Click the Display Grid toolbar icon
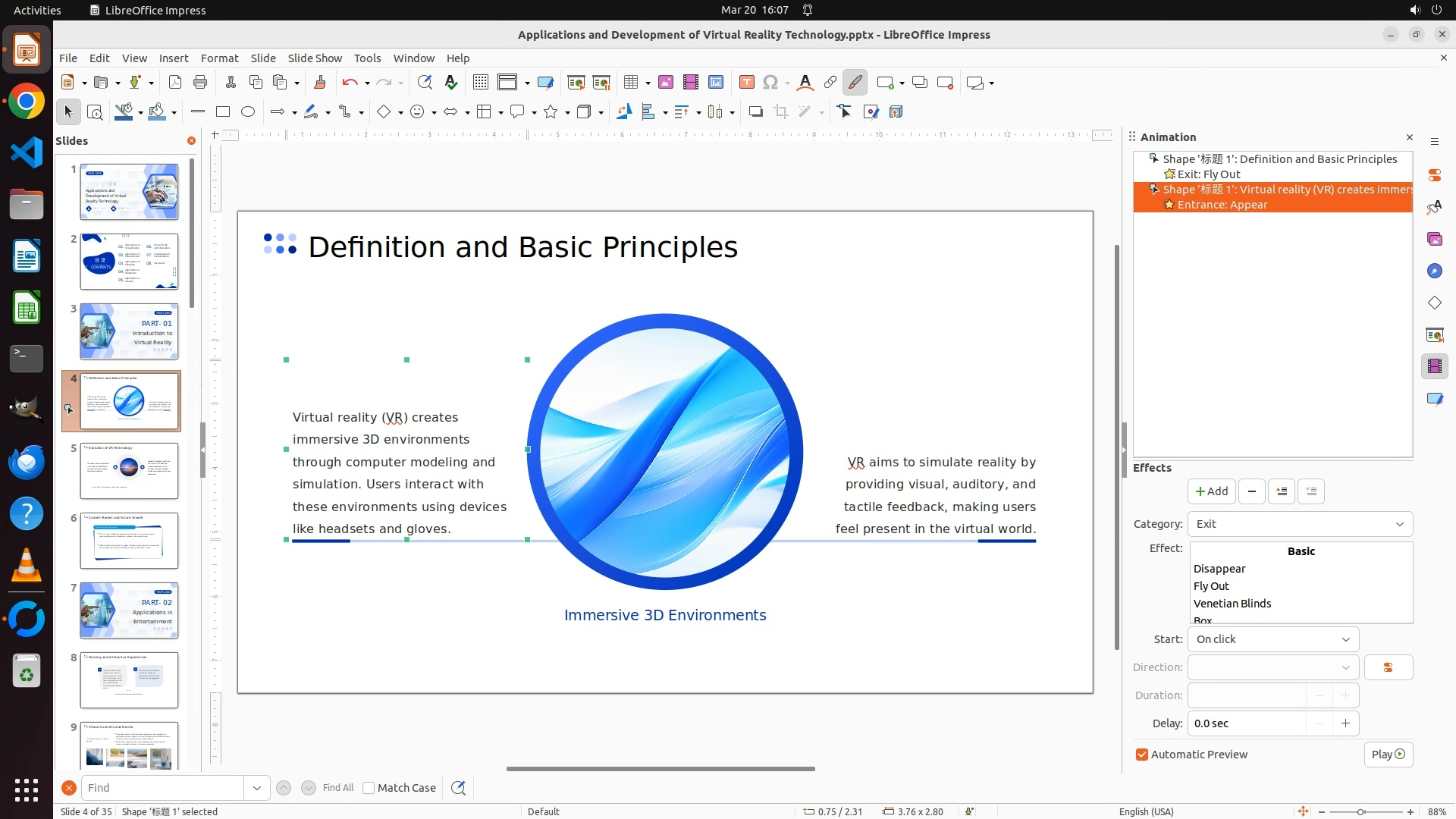Screen dimensions: 1456x819 [481, 83]
